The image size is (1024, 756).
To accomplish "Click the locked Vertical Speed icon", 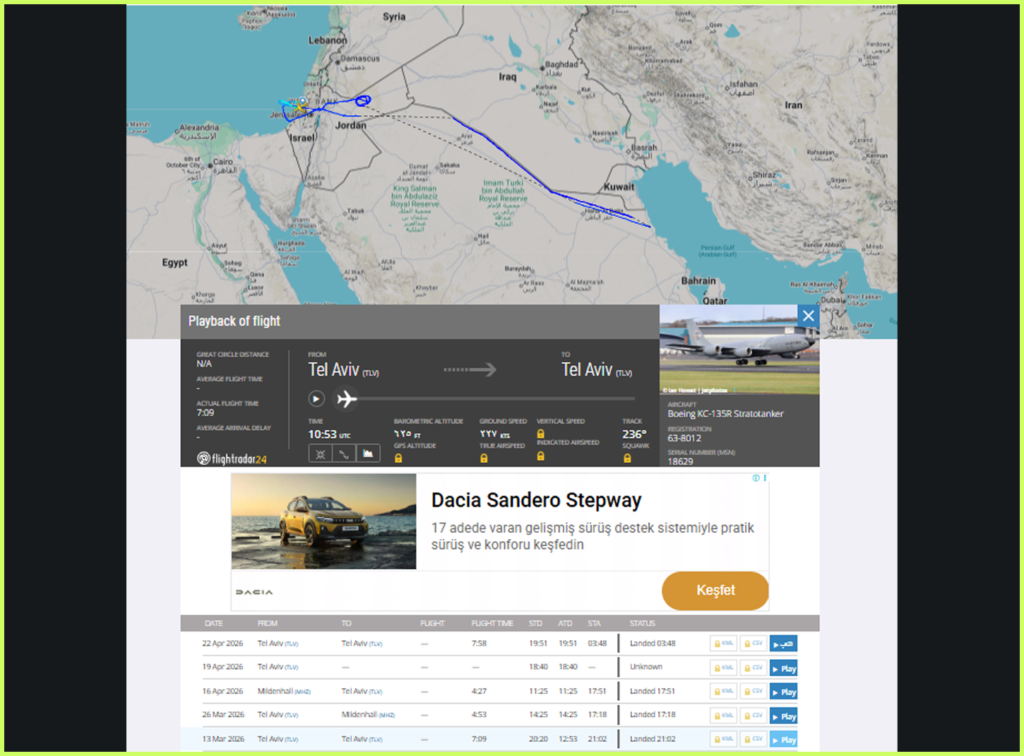I will coord(541,433).
